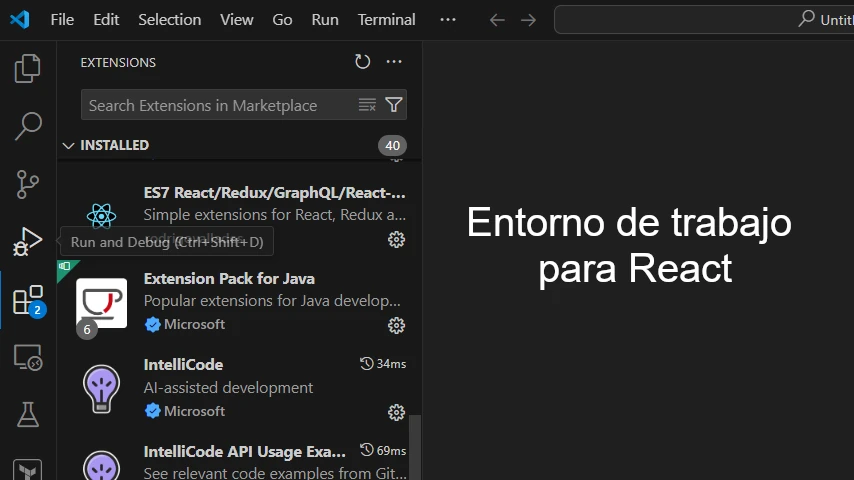Viewport: 854px width, 480px height.
Task: Open Source Control view
Action: coord(27,184)
